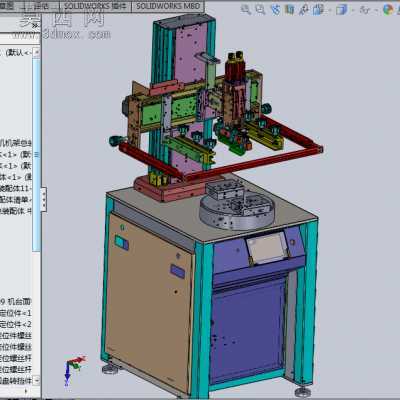
Task: Open the SOLIDWORKS MBD tab
Action: point(168,6)
